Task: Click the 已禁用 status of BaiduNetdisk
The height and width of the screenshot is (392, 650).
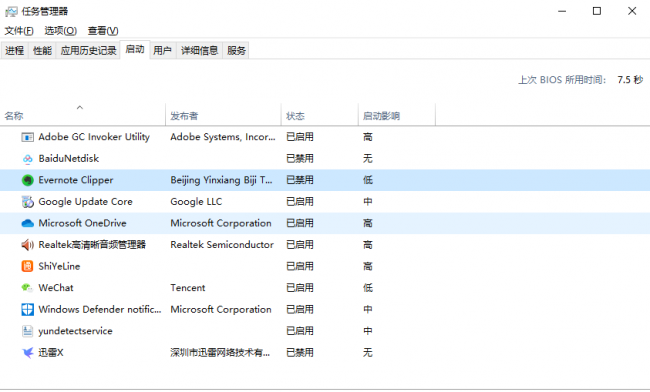Action: tap(300, 159)
